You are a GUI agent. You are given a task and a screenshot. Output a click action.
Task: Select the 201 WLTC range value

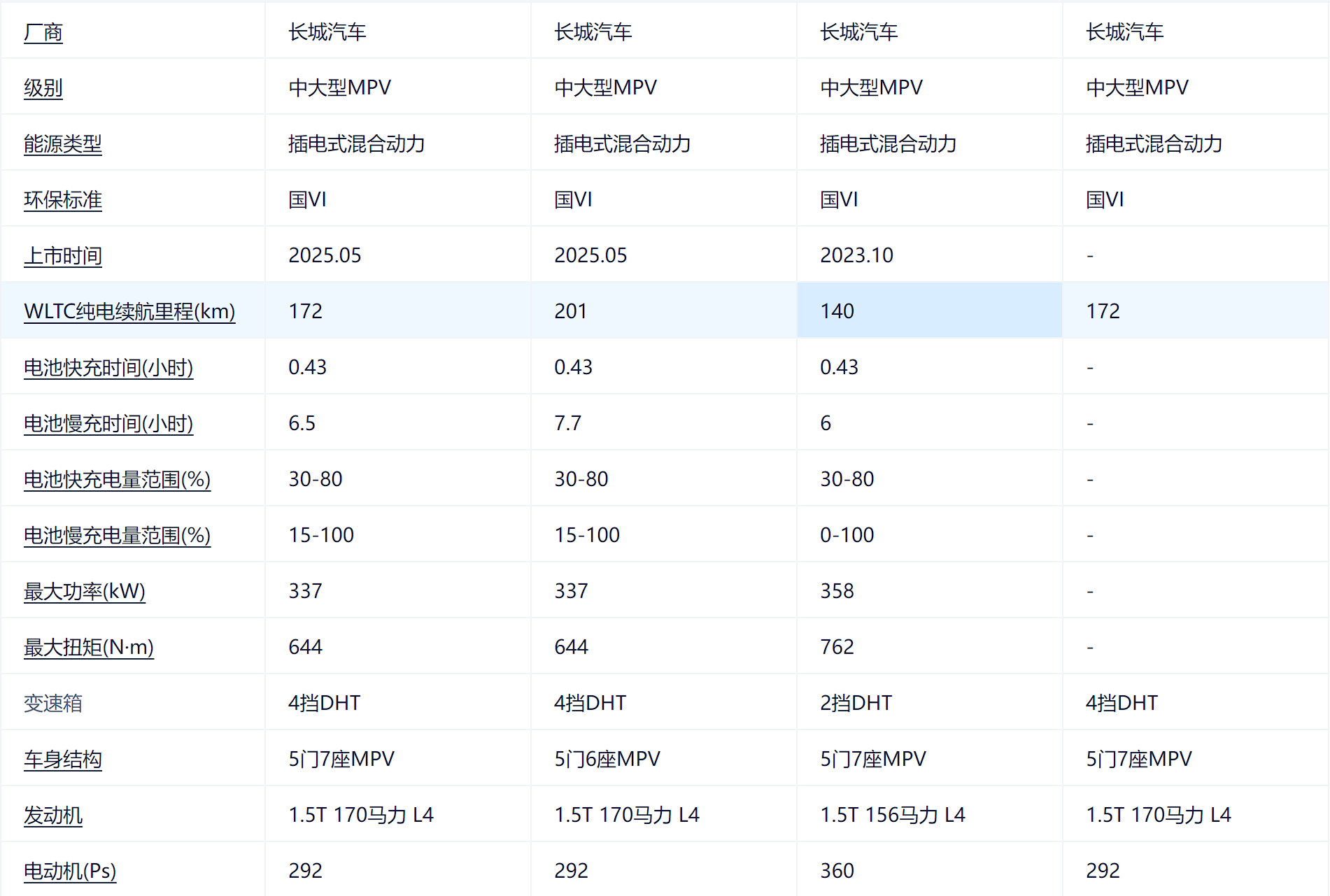(571, 311)
